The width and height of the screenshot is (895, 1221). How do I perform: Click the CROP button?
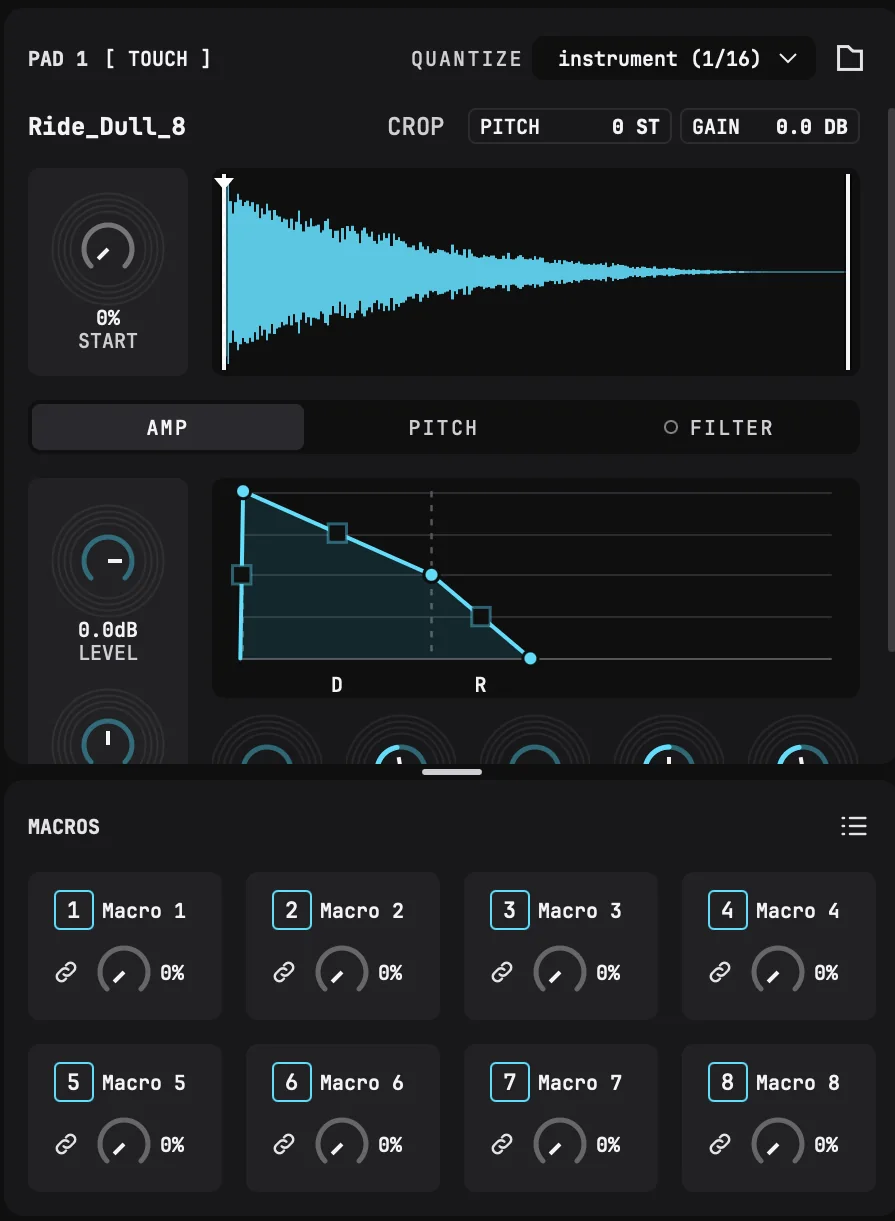(x=416, y=127)
